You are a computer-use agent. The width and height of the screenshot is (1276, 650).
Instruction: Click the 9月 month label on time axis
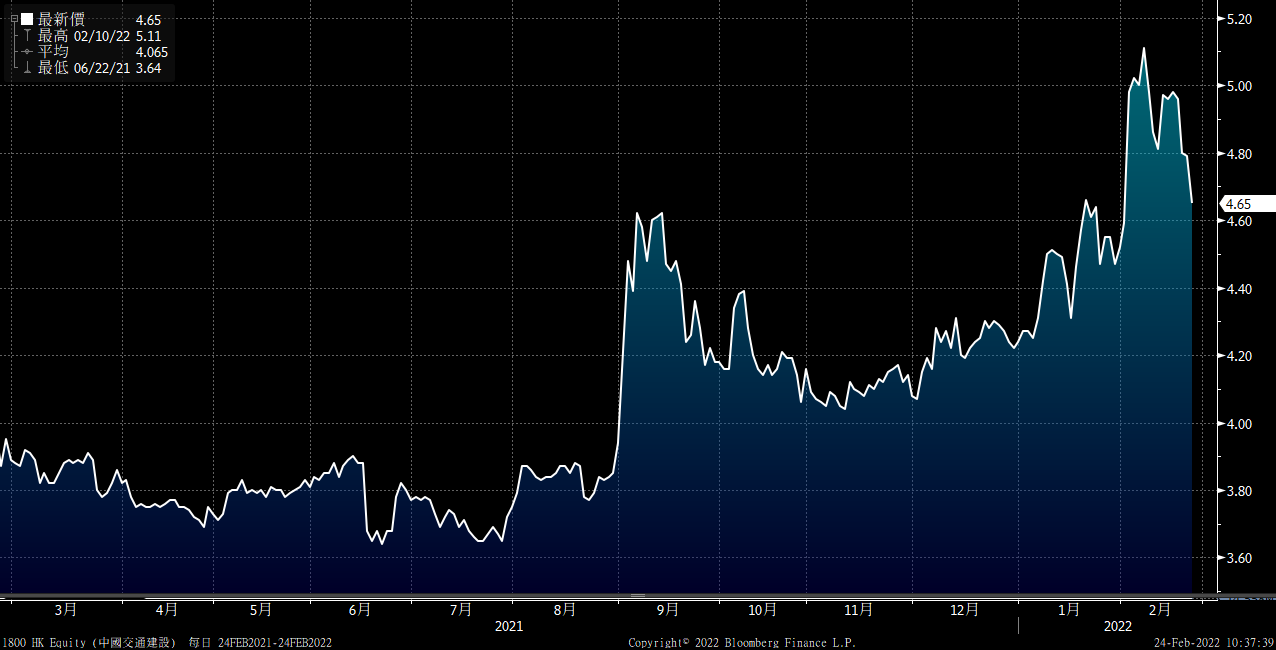pyautogui.click(x=668, y=609)
